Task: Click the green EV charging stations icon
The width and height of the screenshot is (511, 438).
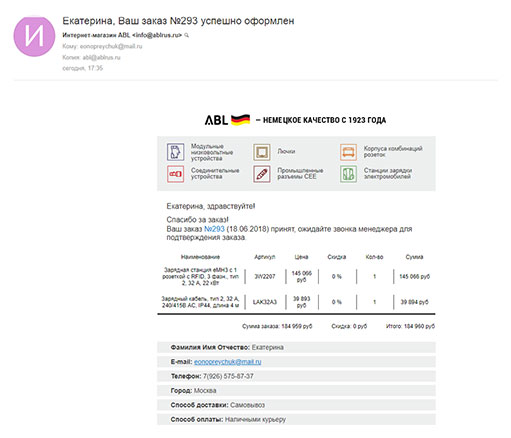Action: (348, 174)
